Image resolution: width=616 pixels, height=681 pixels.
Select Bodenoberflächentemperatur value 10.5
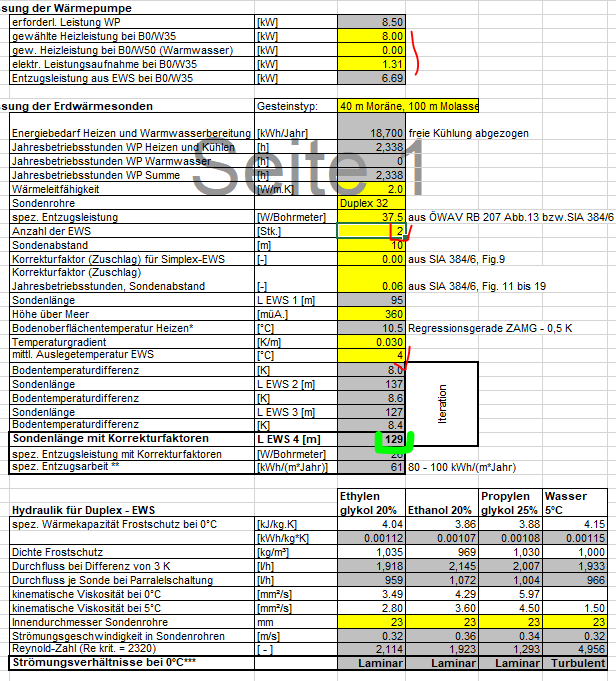click(371, 328)
